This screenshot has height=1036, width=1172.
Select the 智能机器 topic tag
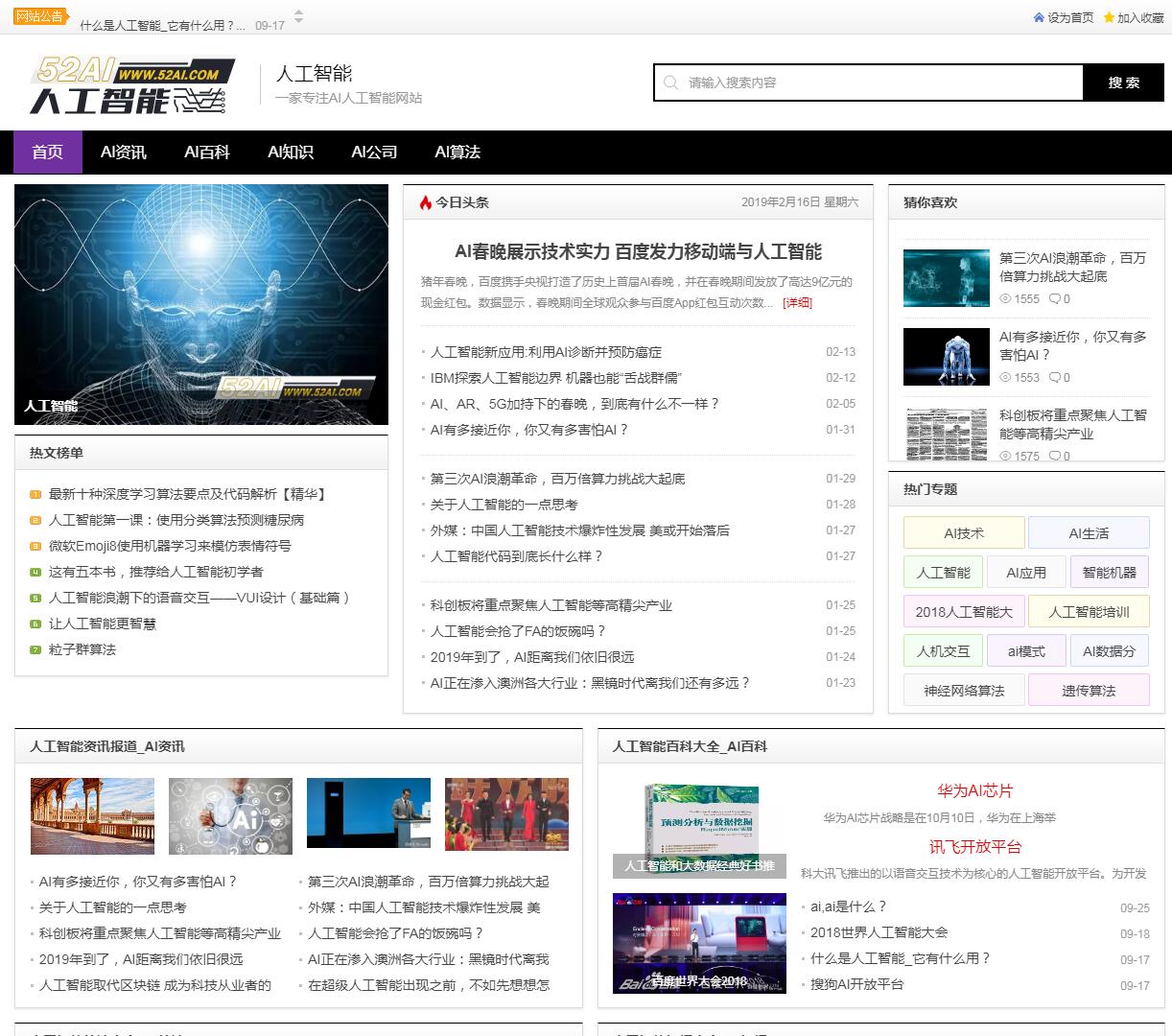click(x=1110, y=573)
